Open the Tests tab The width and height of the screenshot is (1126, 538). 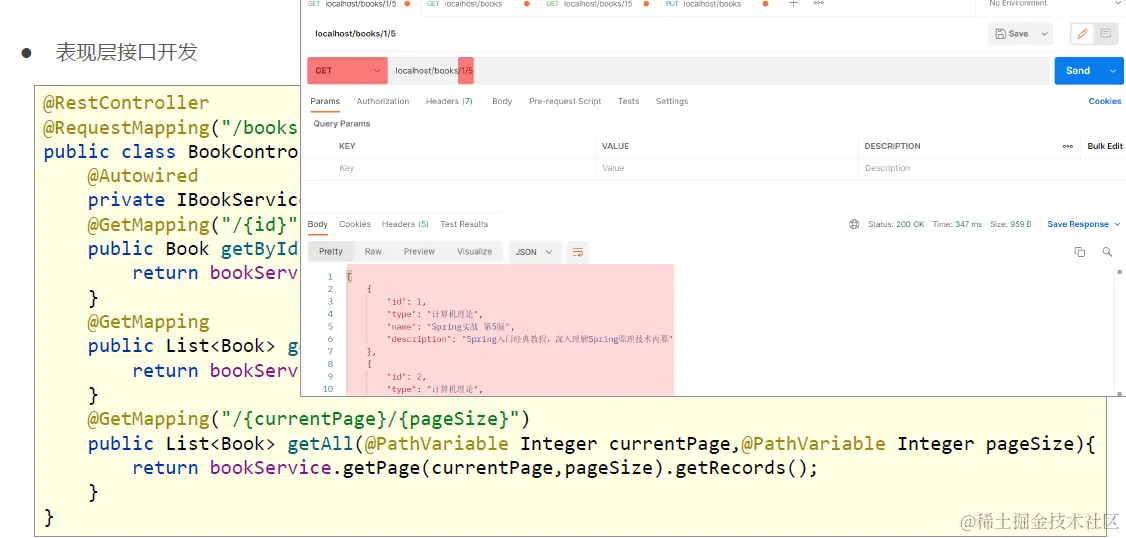[x=628, y=101]
